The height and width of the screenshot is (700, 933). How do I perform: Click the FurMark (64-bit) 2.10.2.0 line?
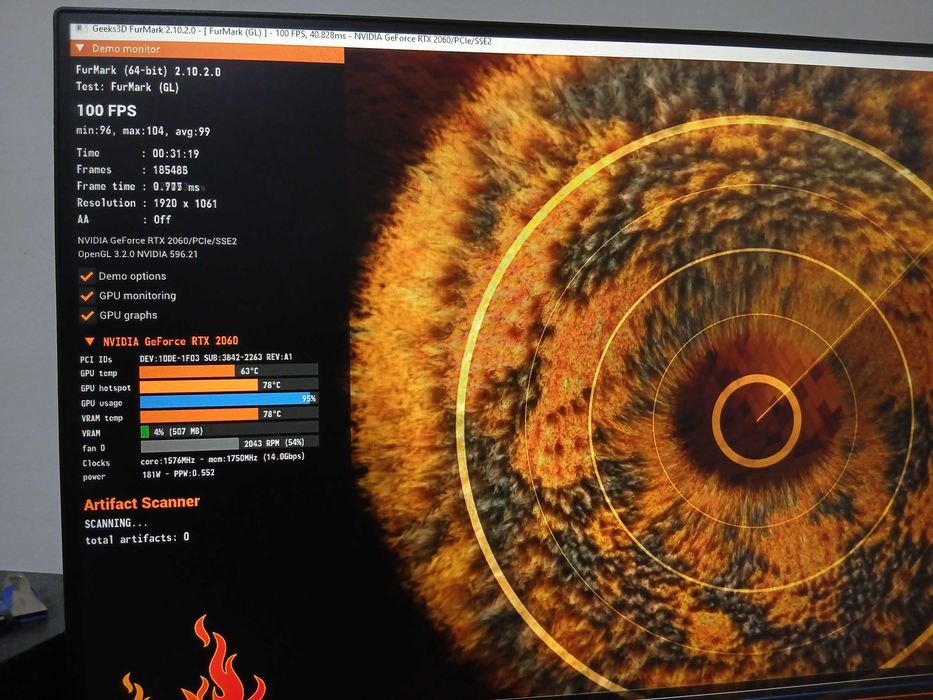148,71
